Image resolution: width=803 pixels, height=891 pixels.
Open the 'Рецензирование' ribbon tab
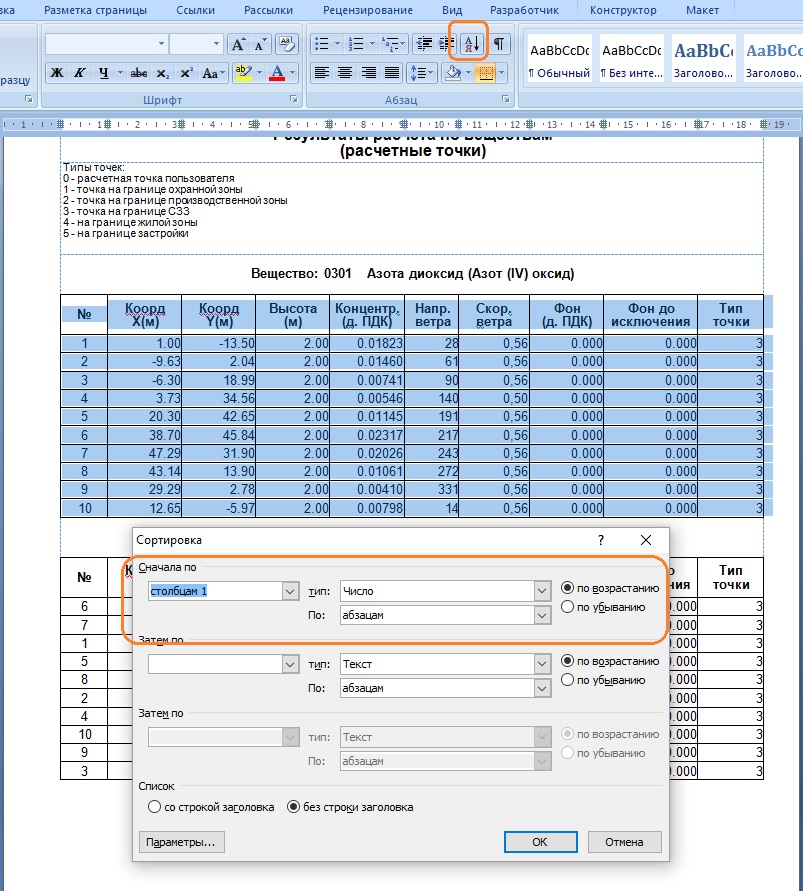click(x=370, y=10)
